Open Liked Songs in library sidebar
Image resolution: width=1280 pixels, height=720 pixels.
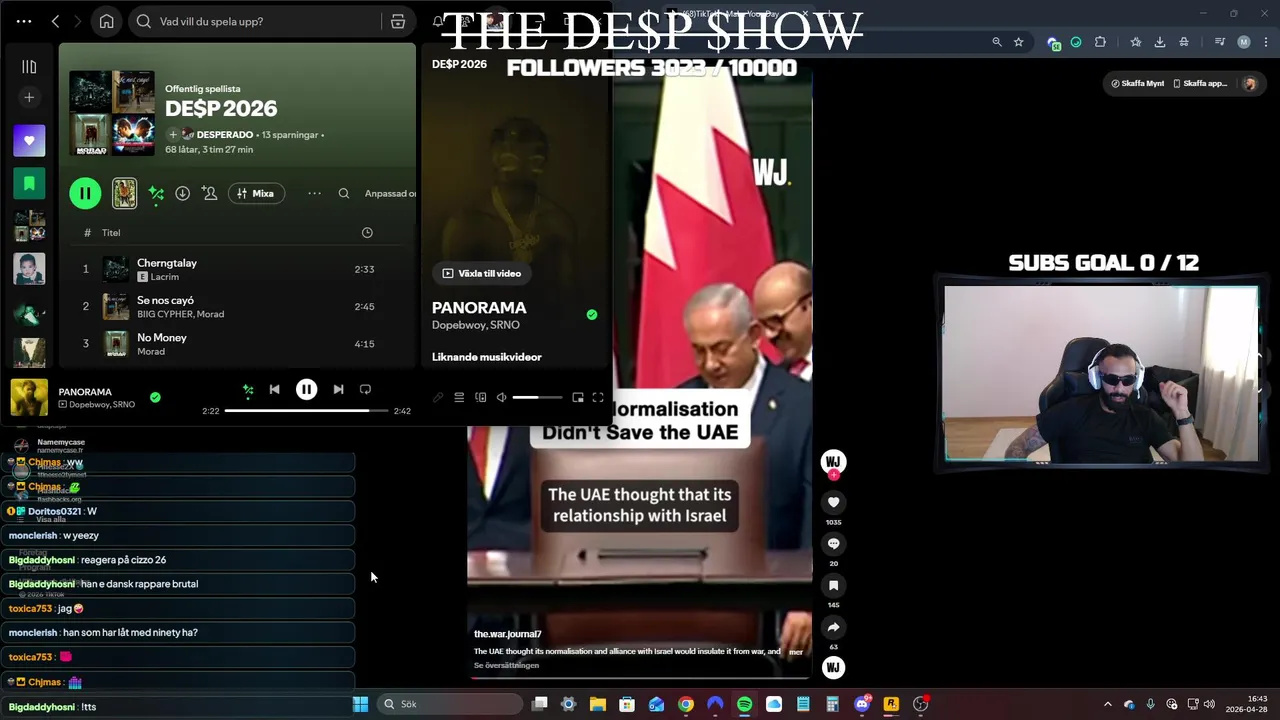tap(29, 141)
